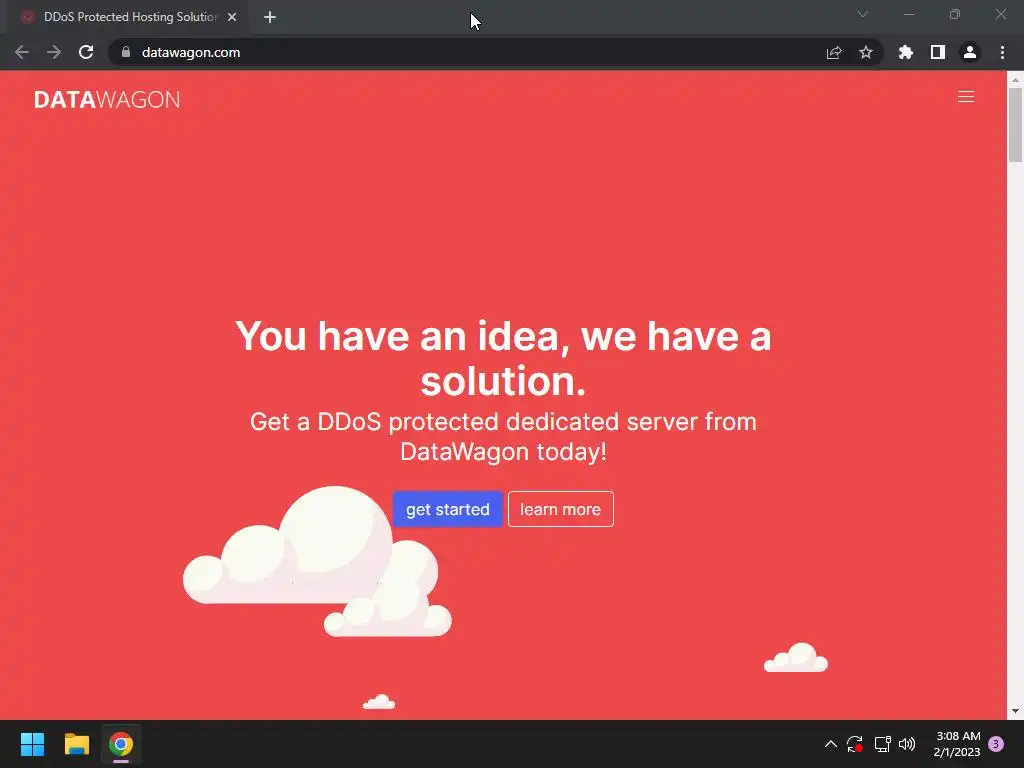Reload the datawagon.com page
The width and height of the screenshot is (1024, 768).
point(86,52)
